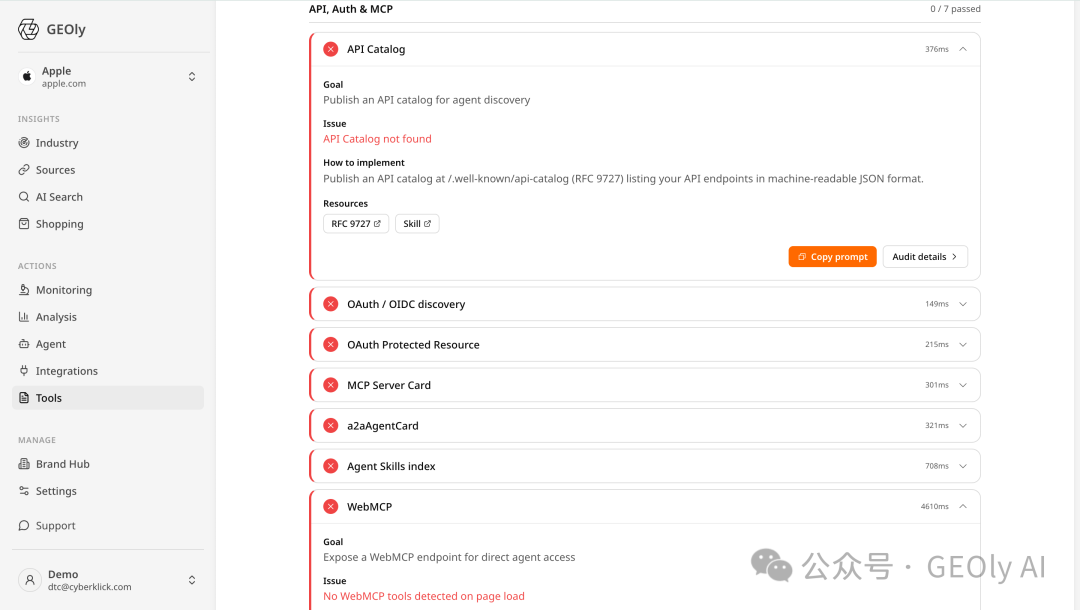Select Tools in the sidebar
This screenshot has width=1080, height=610.
pos(108,398)
